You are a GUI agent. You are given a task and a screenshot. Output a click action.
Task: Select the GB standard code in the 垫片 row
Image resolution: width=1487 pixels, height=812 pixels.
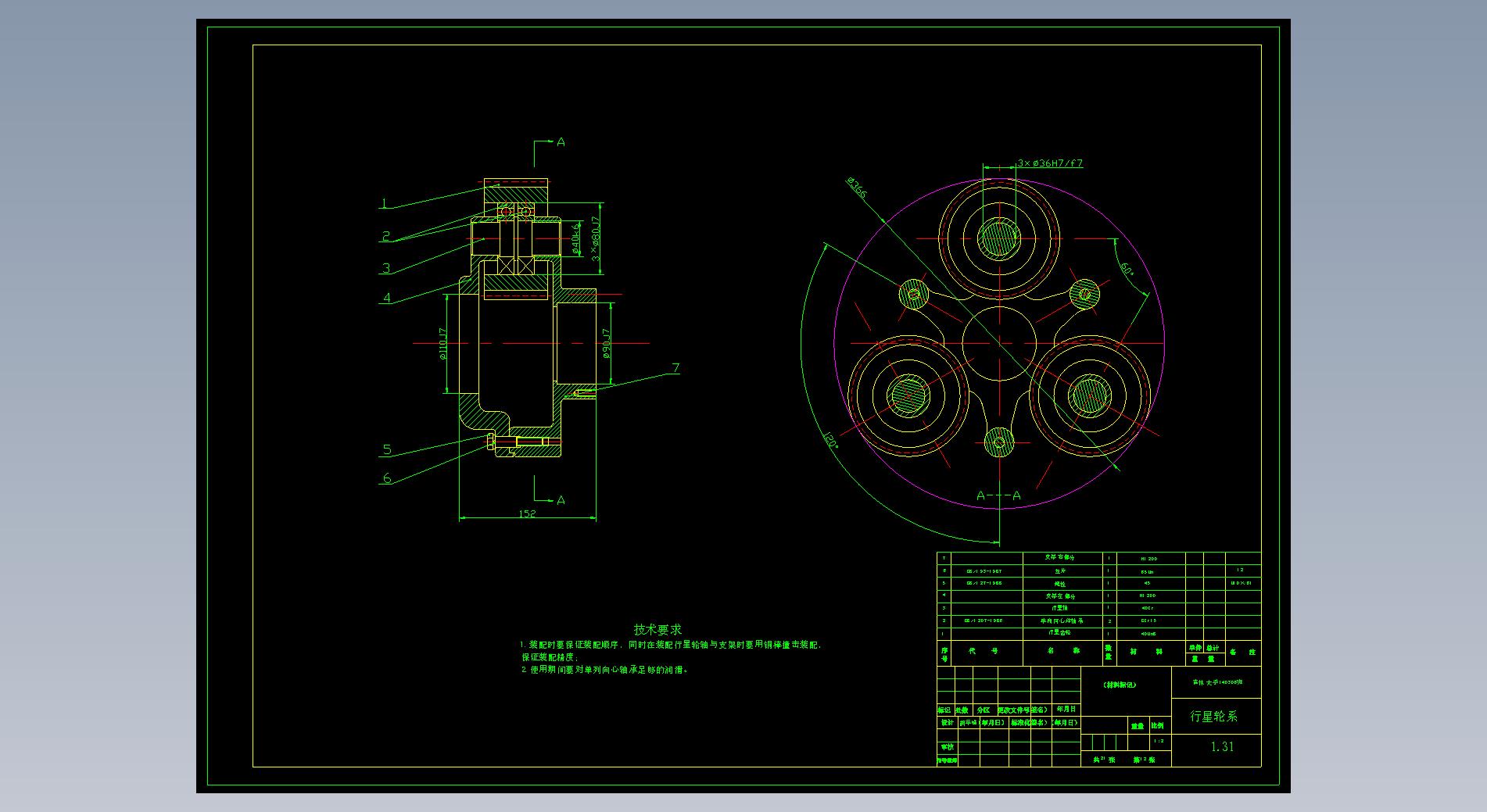984,571
